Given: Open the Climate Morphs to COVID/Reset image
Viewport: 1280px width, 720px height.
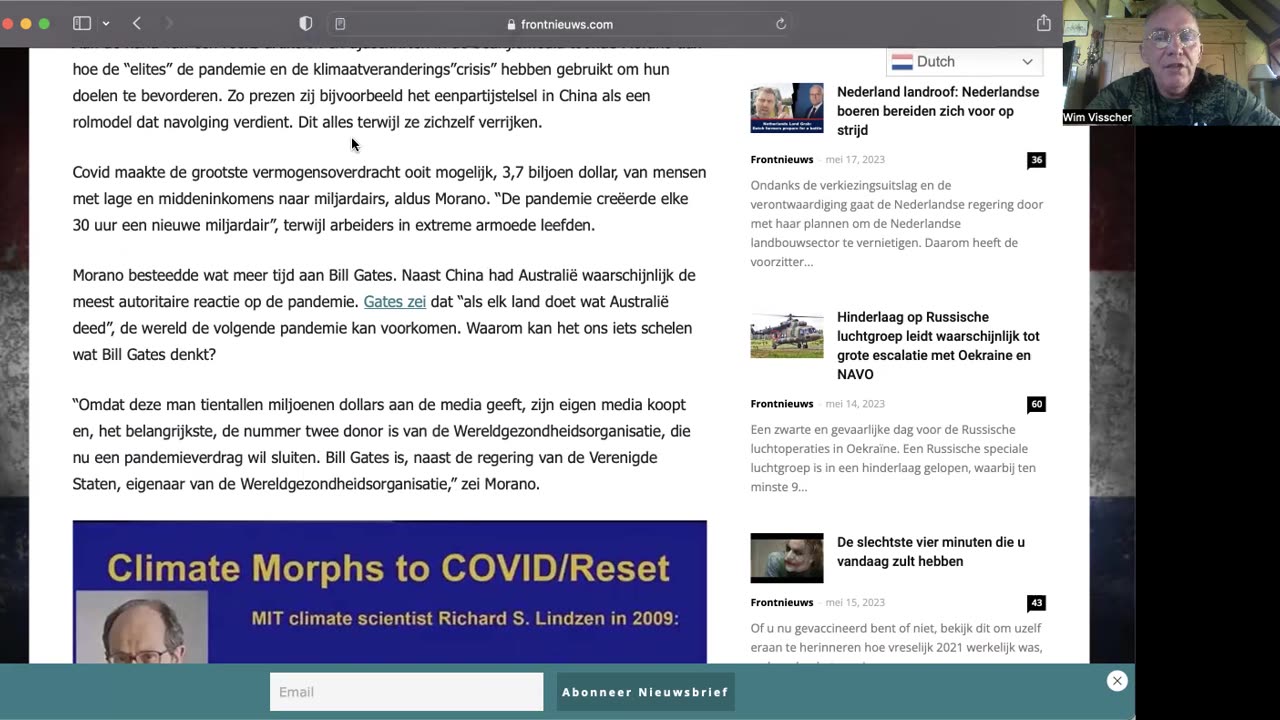Looking at the screenshot, I should coord(389,592).
